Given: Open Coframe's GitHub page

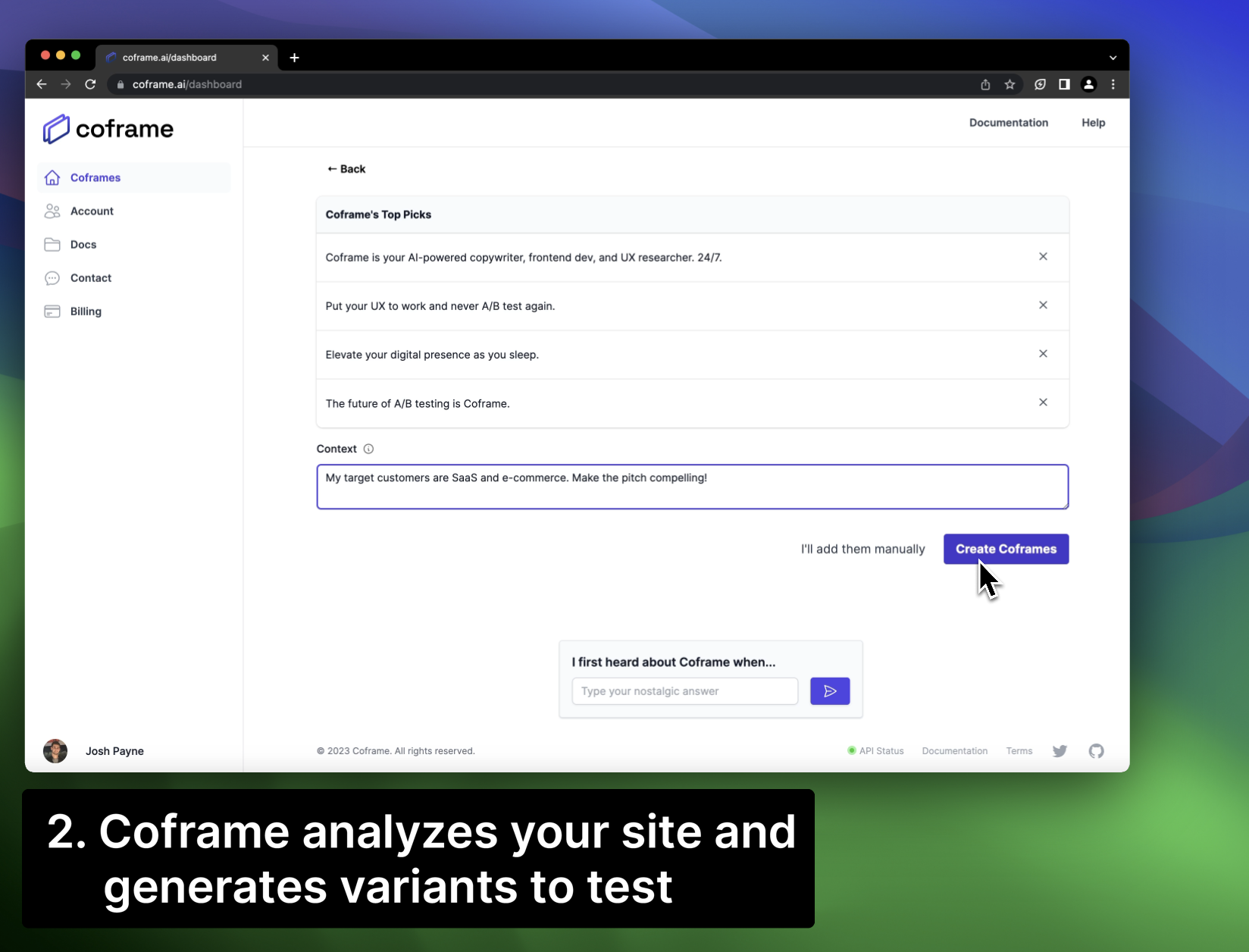Looking at the screenshot, I should pyautogui.click(x=1097, y=751).
